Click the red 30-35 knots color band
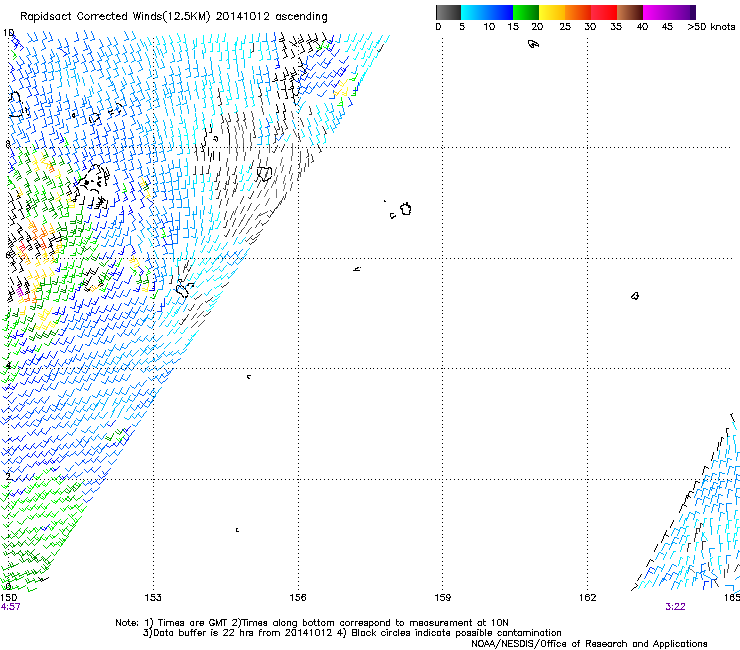Image resolution: width=740 pixels, height=650 pixels. point(604,12)
